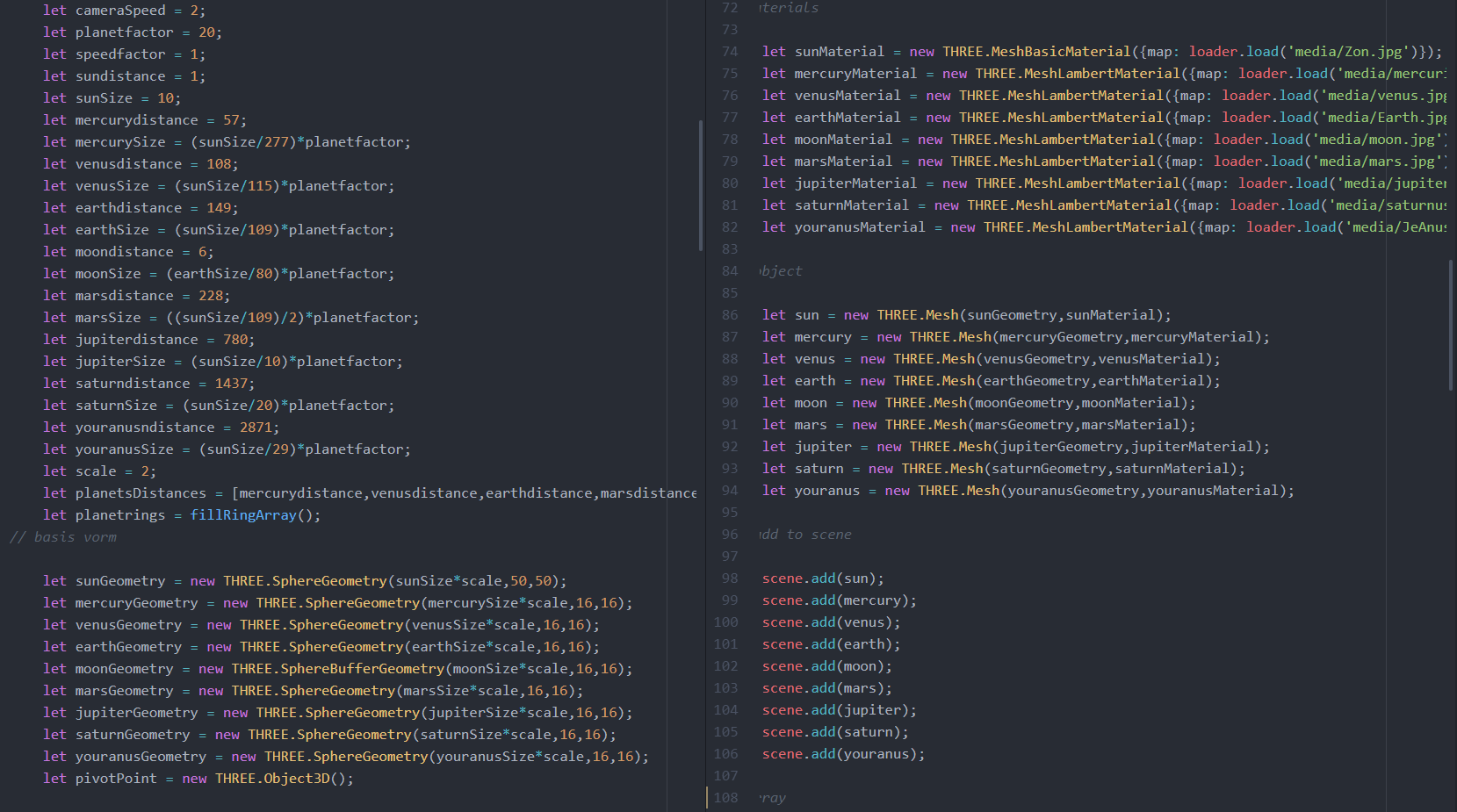Click the jupiterMaterial declaration line

1104,183
